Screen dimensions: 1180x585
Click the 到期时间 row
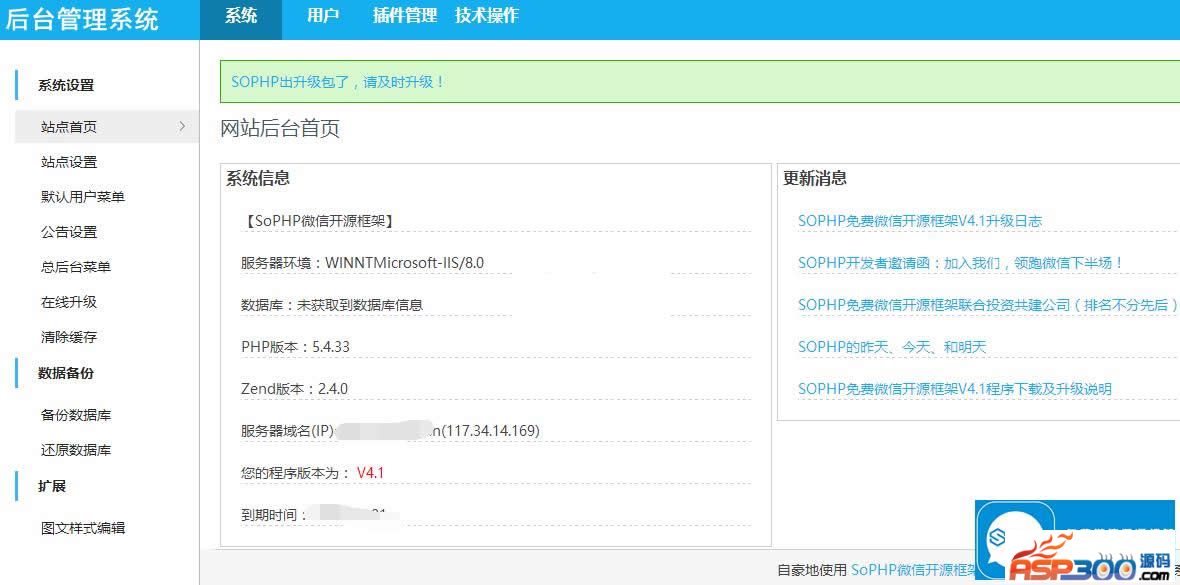(495, 515)
